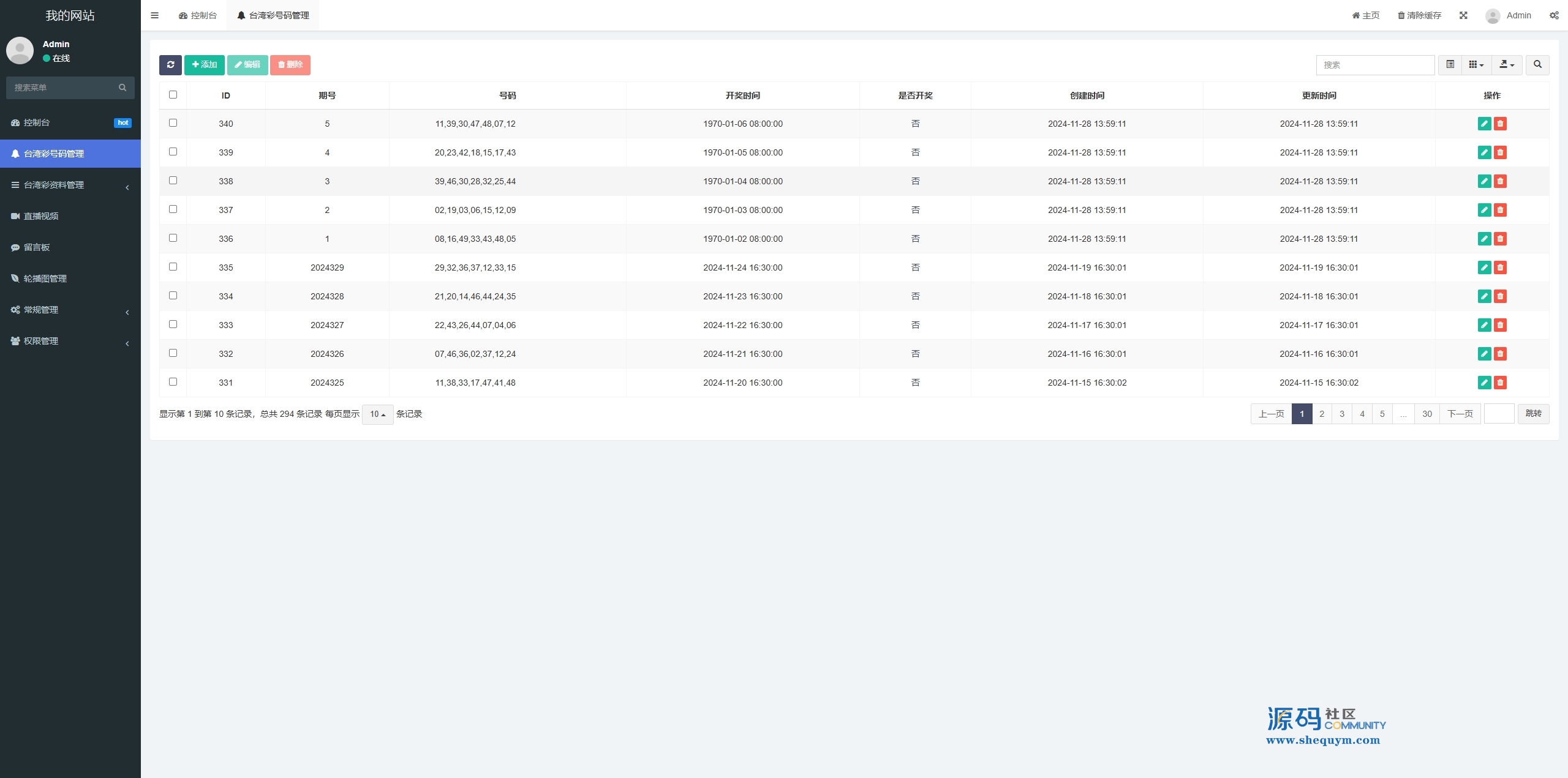Open the columns visibility dropdown
This screenshot has width=1568, height=778.
click(1476, 65)
